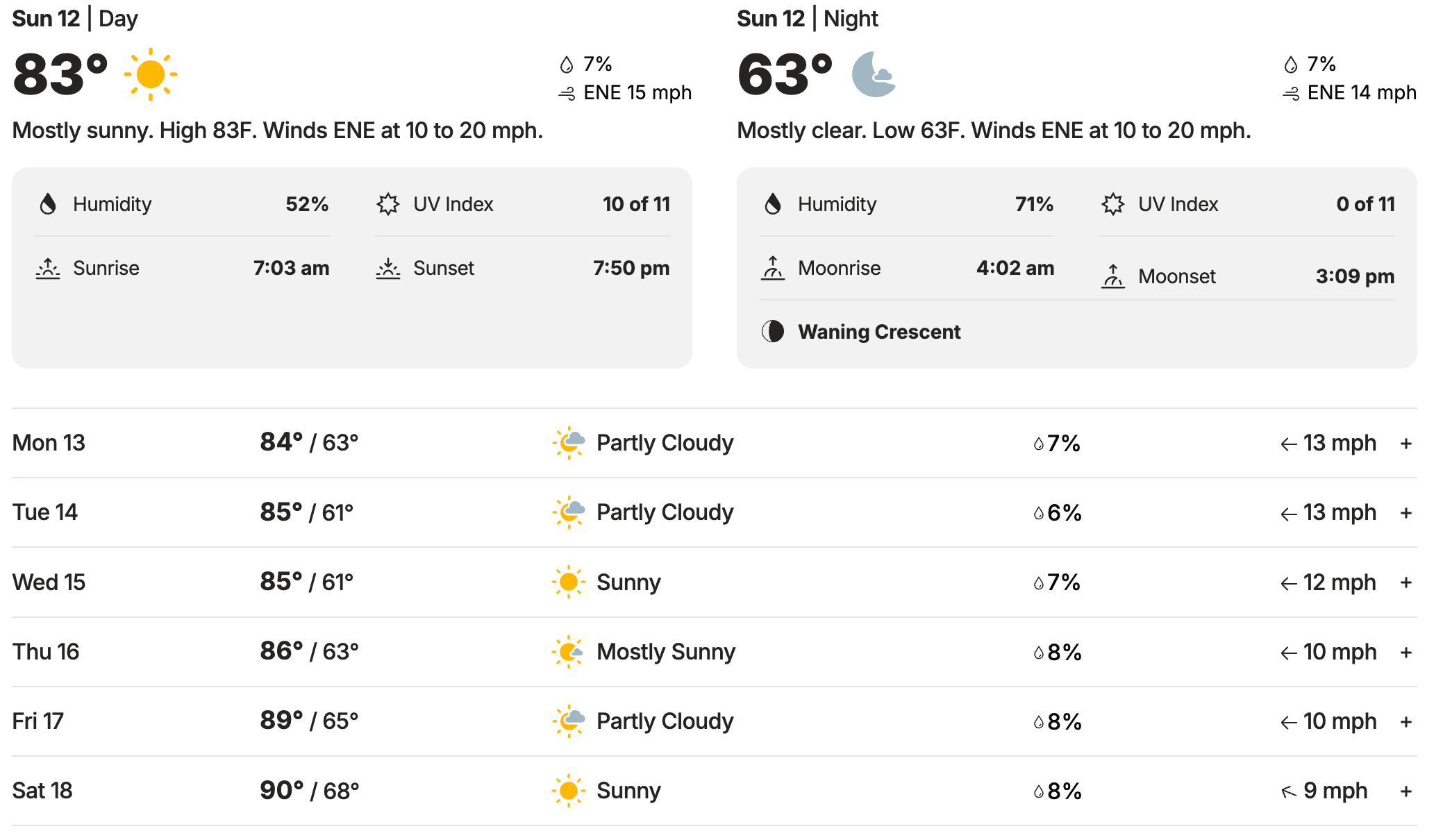Expand the Wed 15 forecast with plus
Screen dimensions: 1443x840
click(1406, 582)
